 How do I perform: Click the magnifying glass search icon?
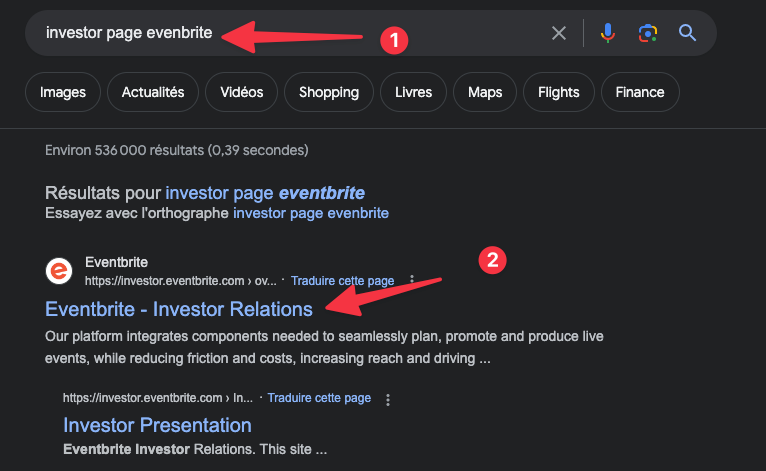pos(687,33)
